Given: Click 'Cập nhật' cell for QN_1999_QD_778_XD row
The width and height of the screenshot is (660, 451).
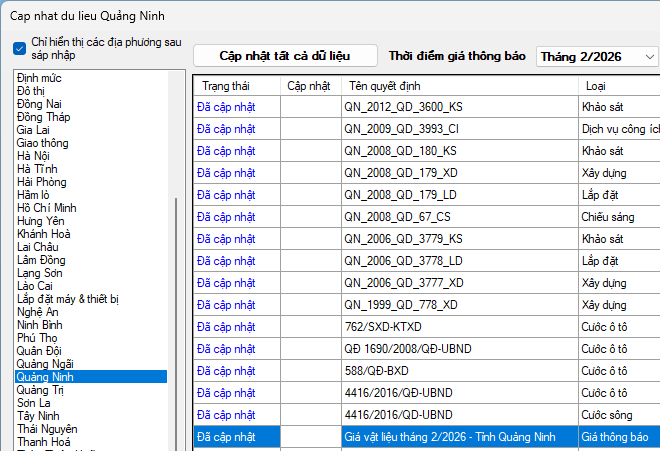Looking at the screenshot, I should [310, 305].
